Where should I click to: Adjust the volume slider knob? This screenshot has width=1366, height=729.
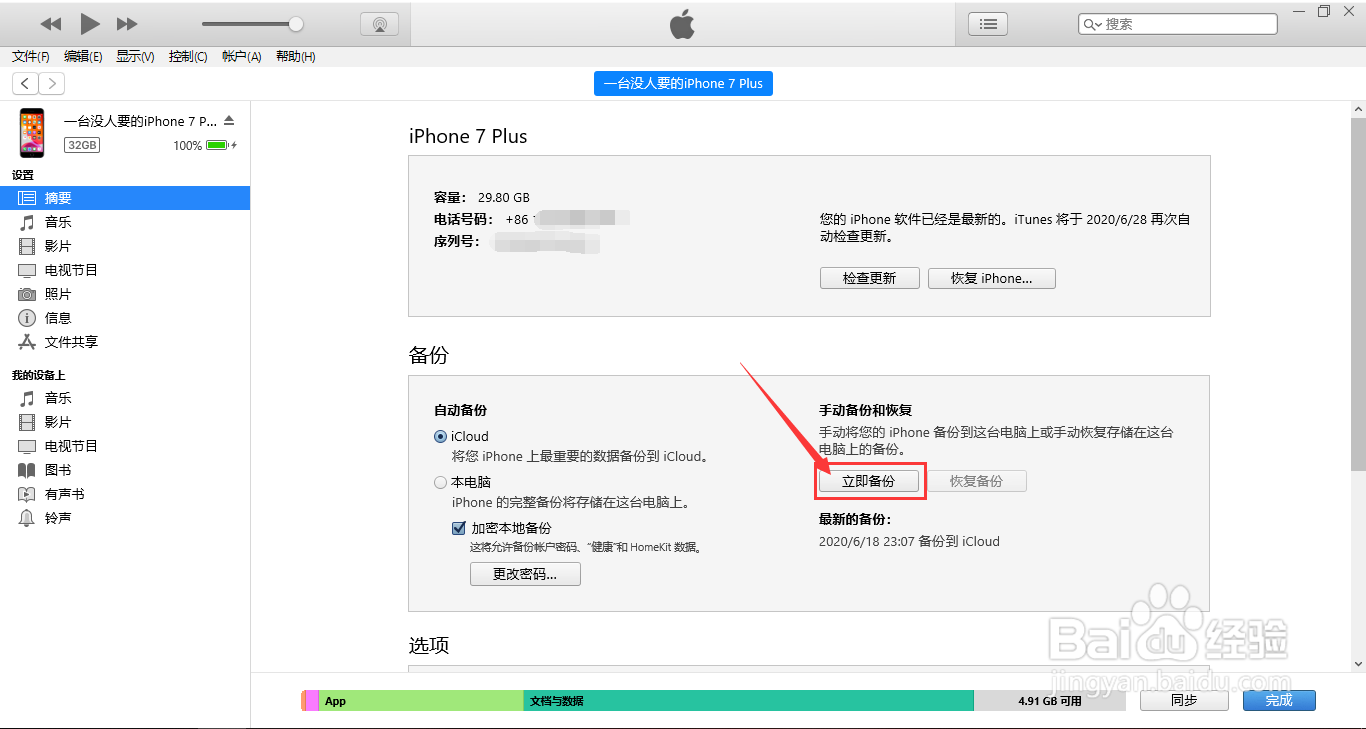click(x=296, y=24)
